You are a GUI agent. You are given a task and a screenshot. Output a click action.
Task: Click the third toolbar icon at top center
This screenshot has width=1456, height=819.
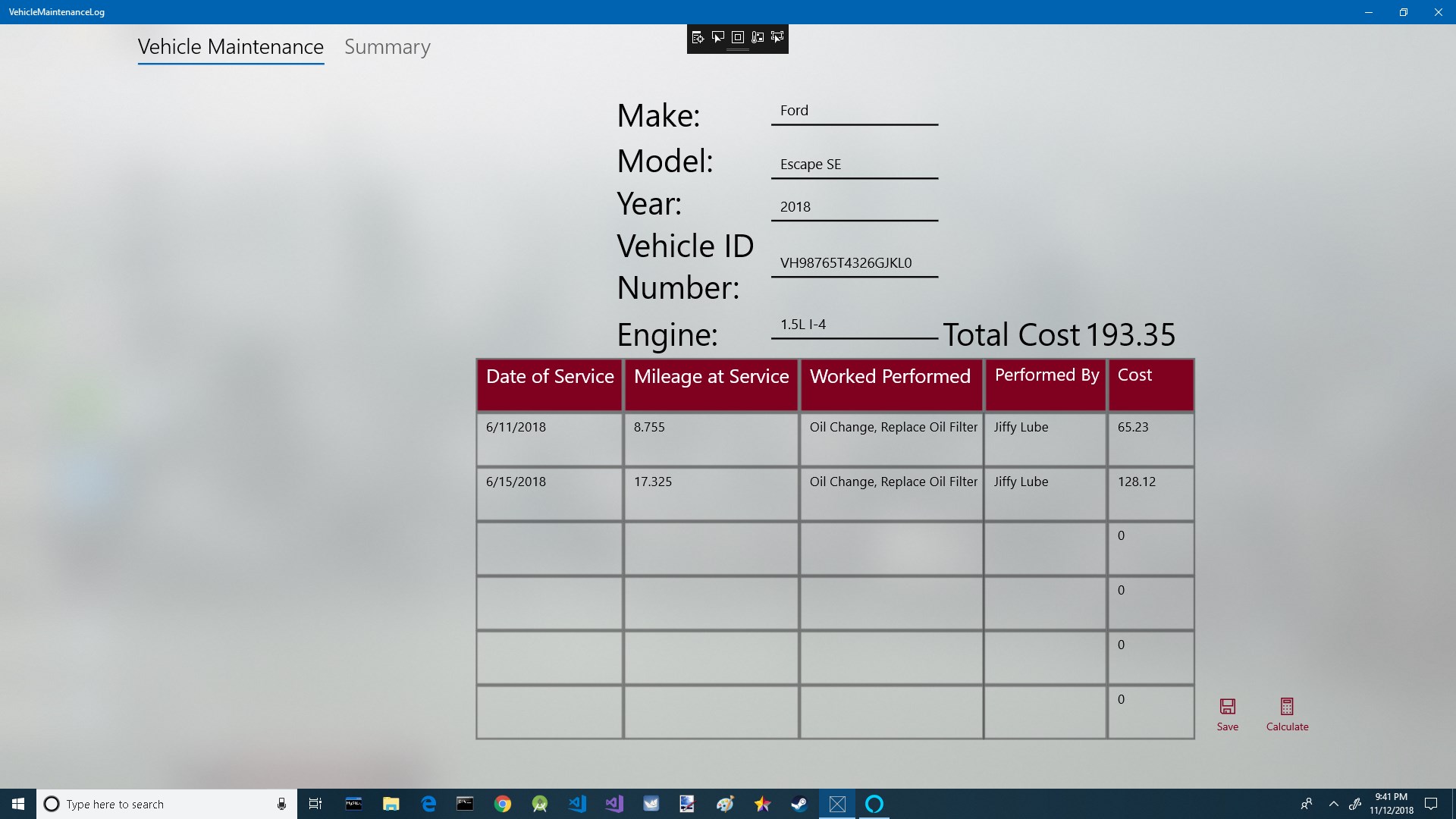click(x=737, y=37)
